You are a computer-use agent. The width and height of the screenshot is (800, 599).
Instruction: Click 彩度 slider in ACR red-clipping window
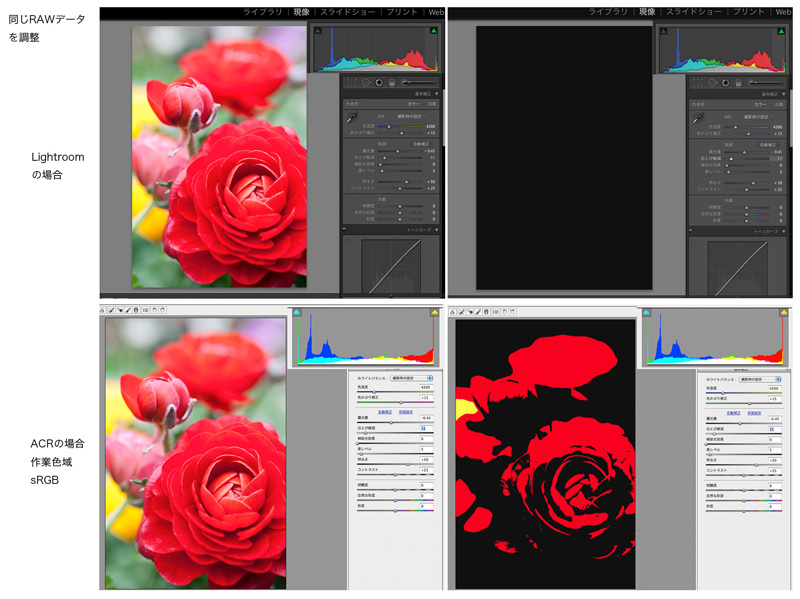point(744,511)
